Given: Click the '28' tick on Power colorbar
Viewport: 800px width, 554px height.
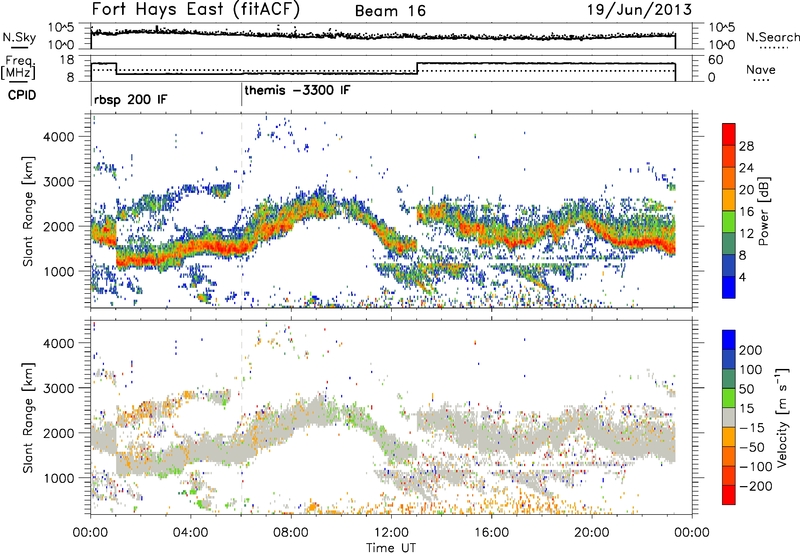Looking at the screenshot, I should click(746, 146).
